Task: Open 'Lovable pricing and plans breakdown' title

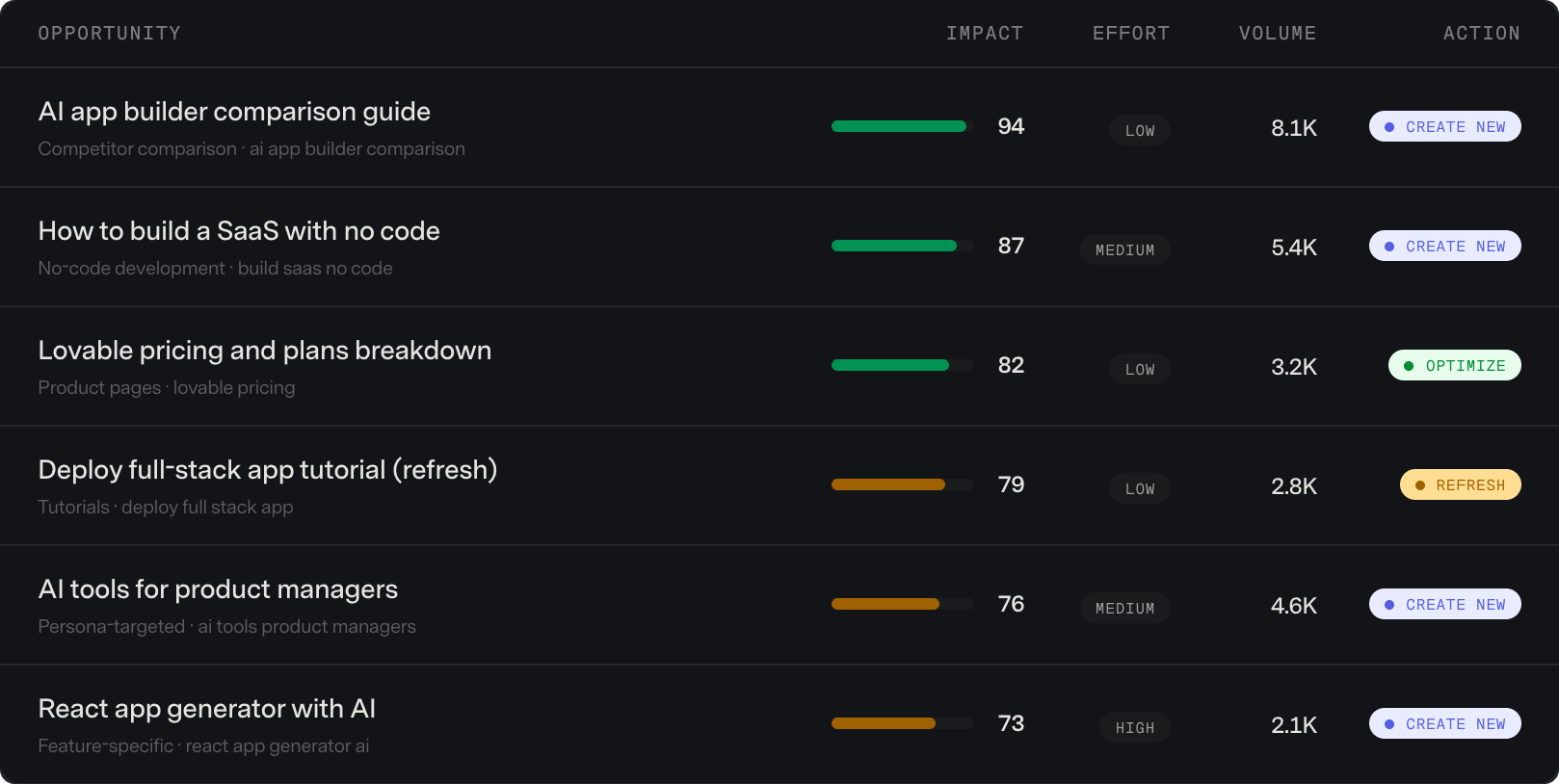Action: (265, 351)
